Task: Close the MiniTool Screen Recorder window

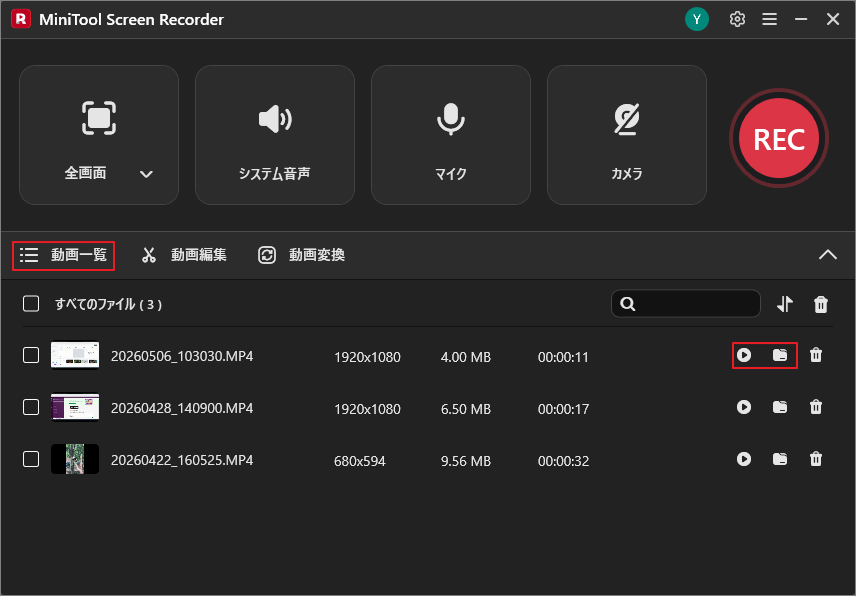Action: 833,19
